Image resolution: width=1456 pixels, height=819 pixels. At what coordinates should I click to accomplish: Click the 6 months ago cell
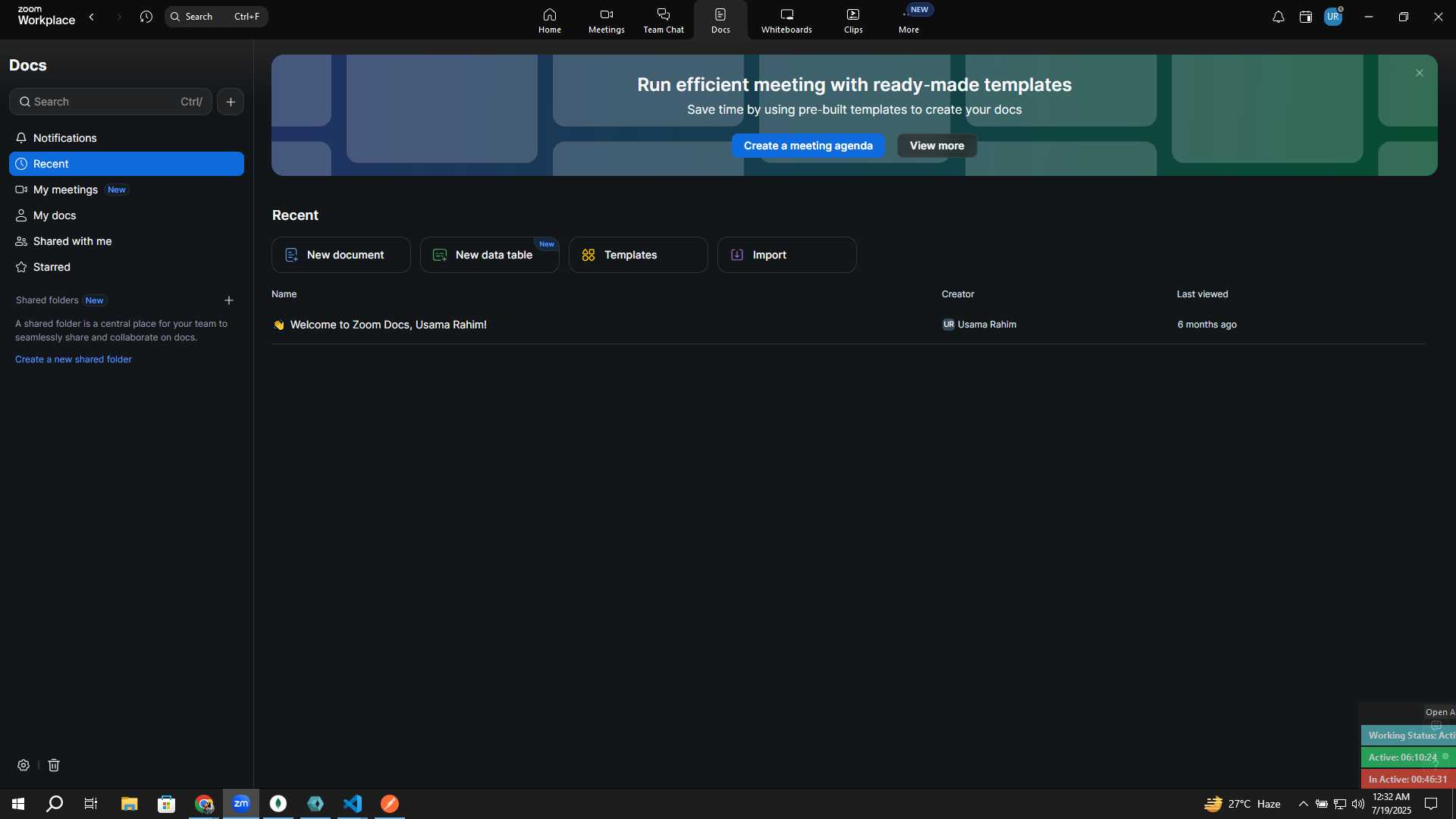click(1207, 325)
